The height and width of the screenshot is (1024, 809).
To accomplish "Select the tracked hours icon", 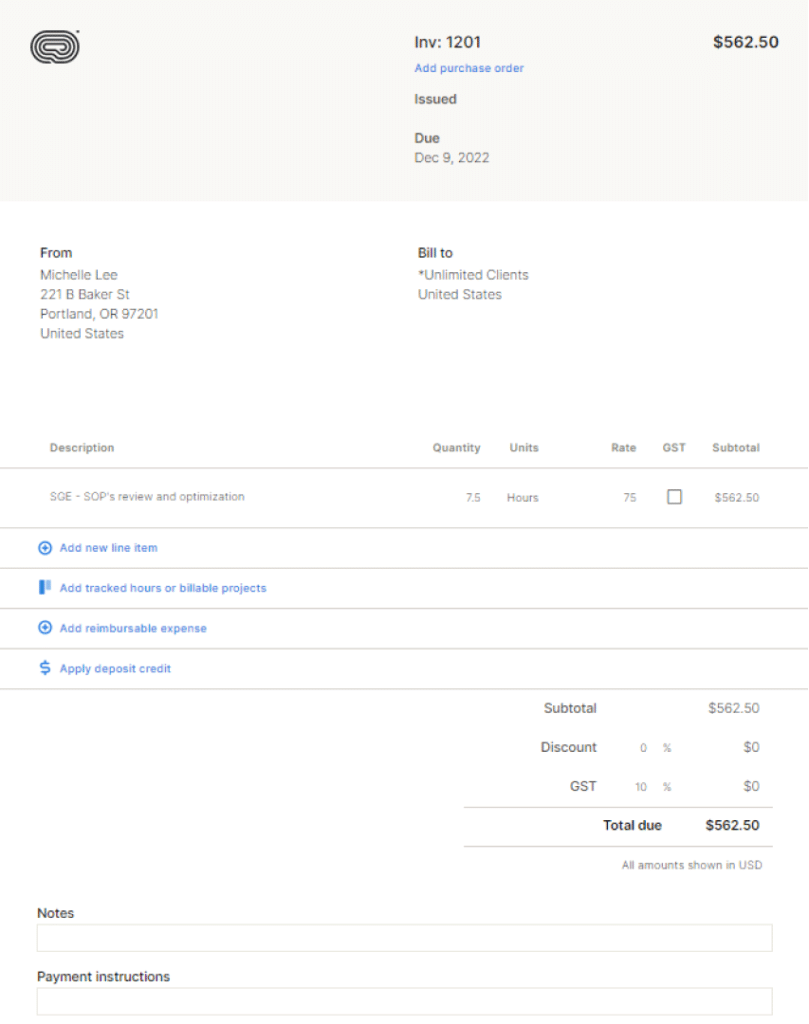I will click(43, 587).
